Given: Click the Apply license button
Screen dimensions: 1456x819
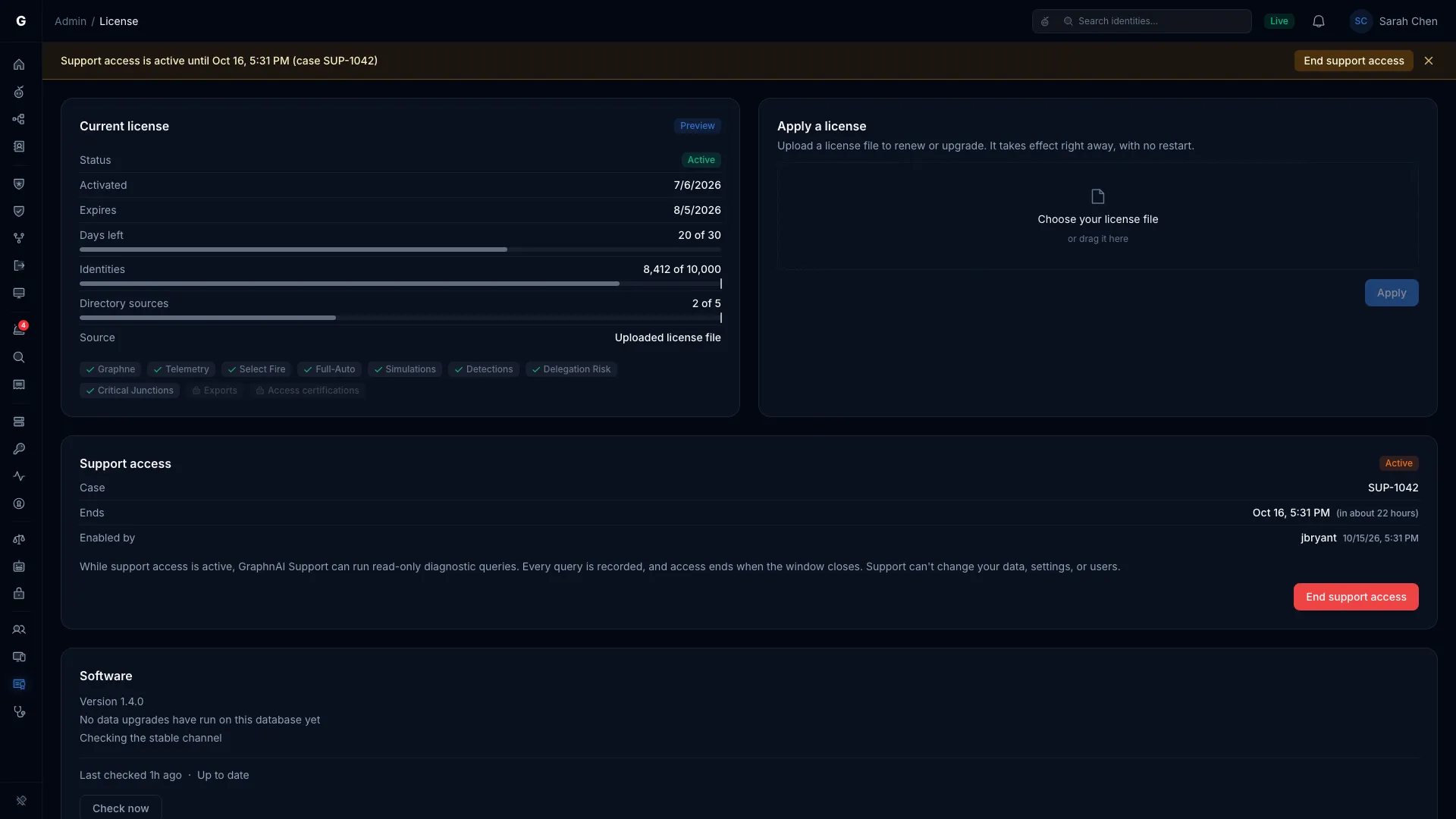Looking at the screenshot, I should click(1392, 293).
